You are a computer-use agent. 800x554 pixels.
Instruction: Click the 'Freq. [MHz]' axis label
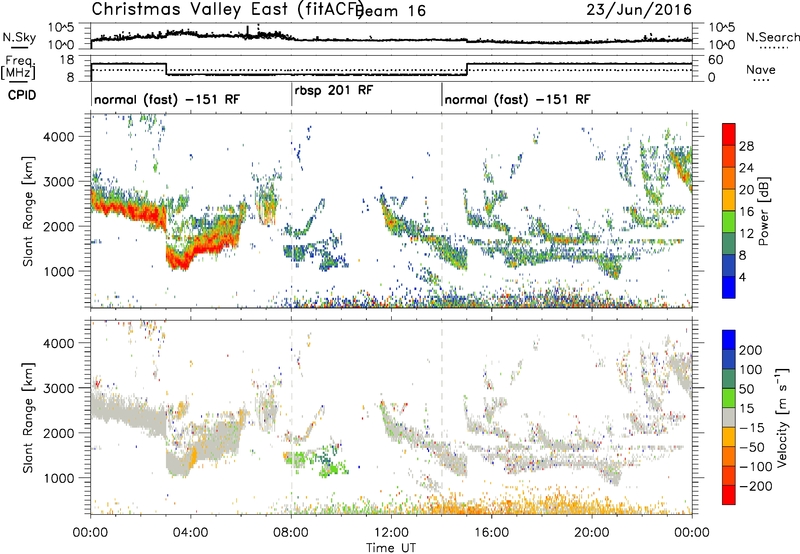tap(19, 68)
